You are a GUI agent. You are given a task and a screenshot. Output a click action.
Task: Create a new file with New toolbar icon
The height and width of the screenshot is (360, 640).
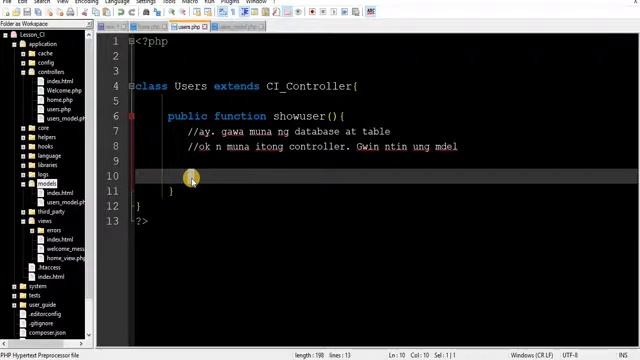click(6, 12)
